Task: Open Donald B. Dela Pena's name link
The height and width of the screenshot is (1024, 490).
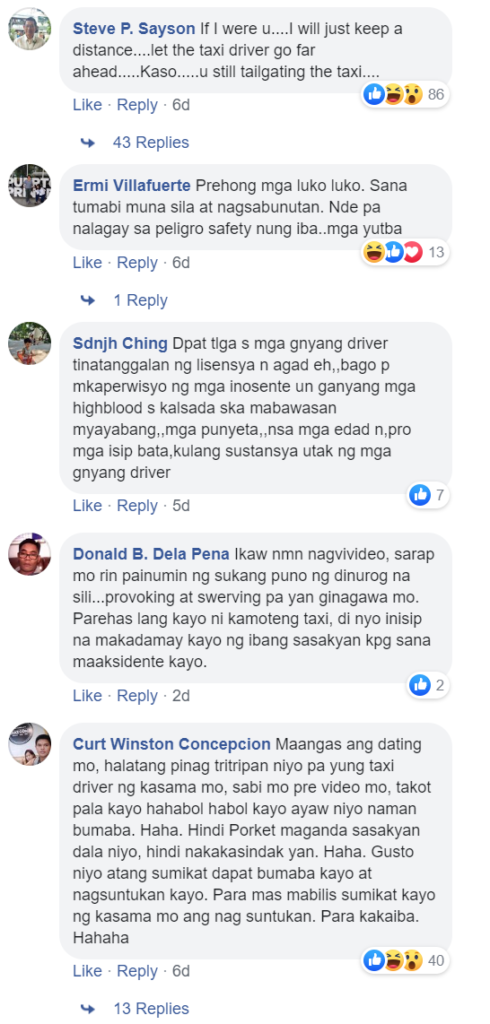Action: (151, 554)
